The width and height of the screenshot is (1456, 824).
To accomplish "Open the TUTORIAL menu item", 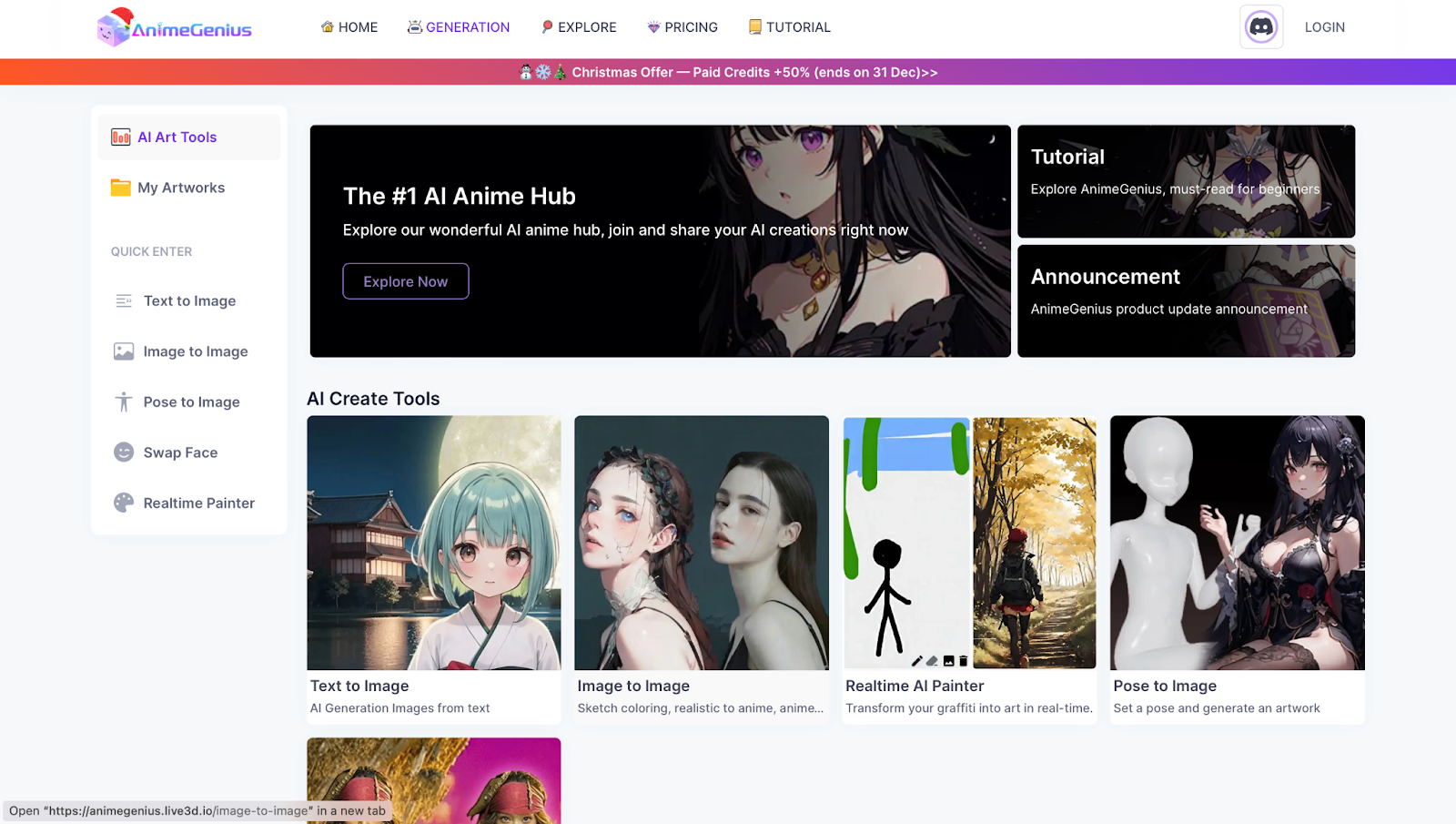I will [790, 27].
